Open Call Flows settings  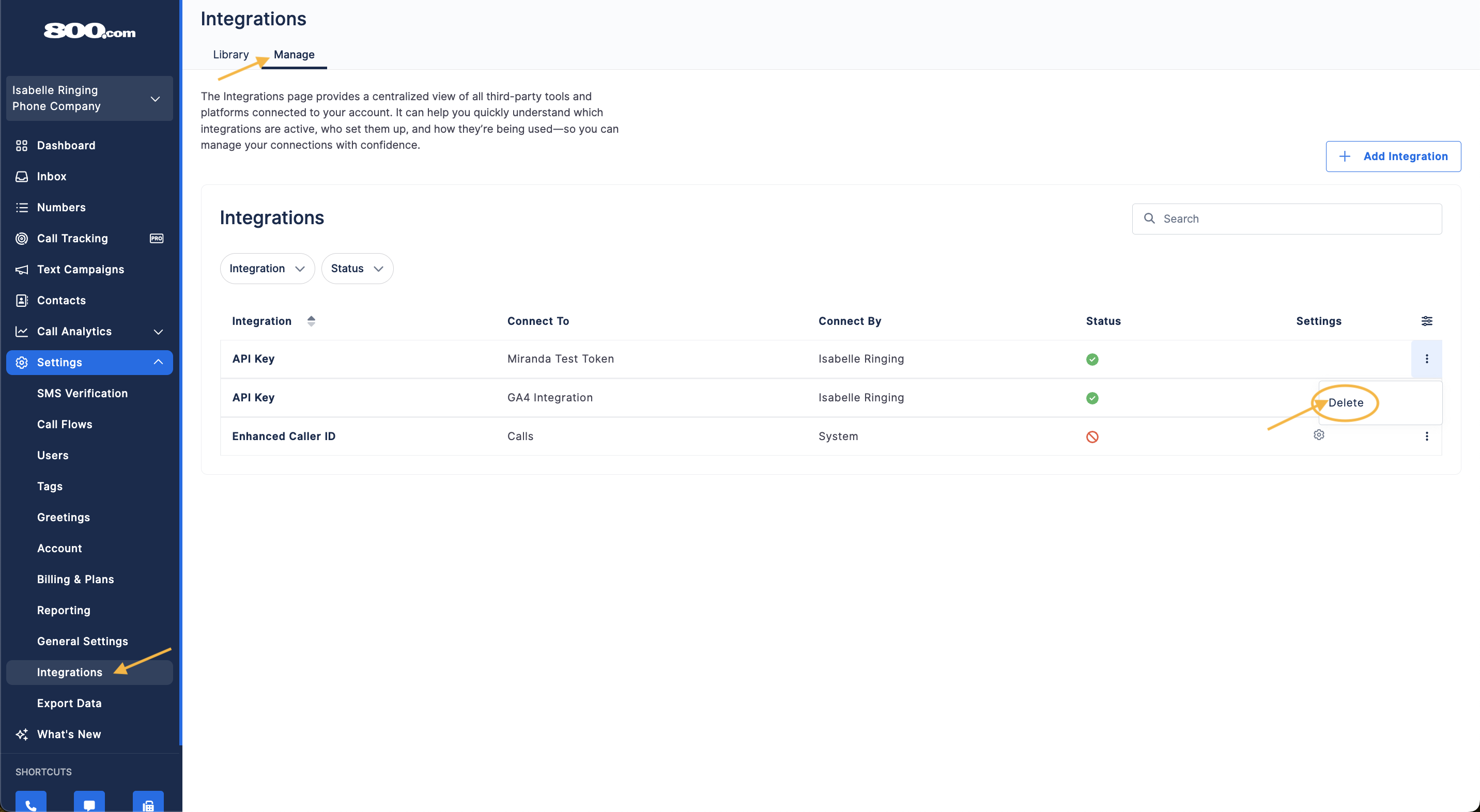click(65, 425)
